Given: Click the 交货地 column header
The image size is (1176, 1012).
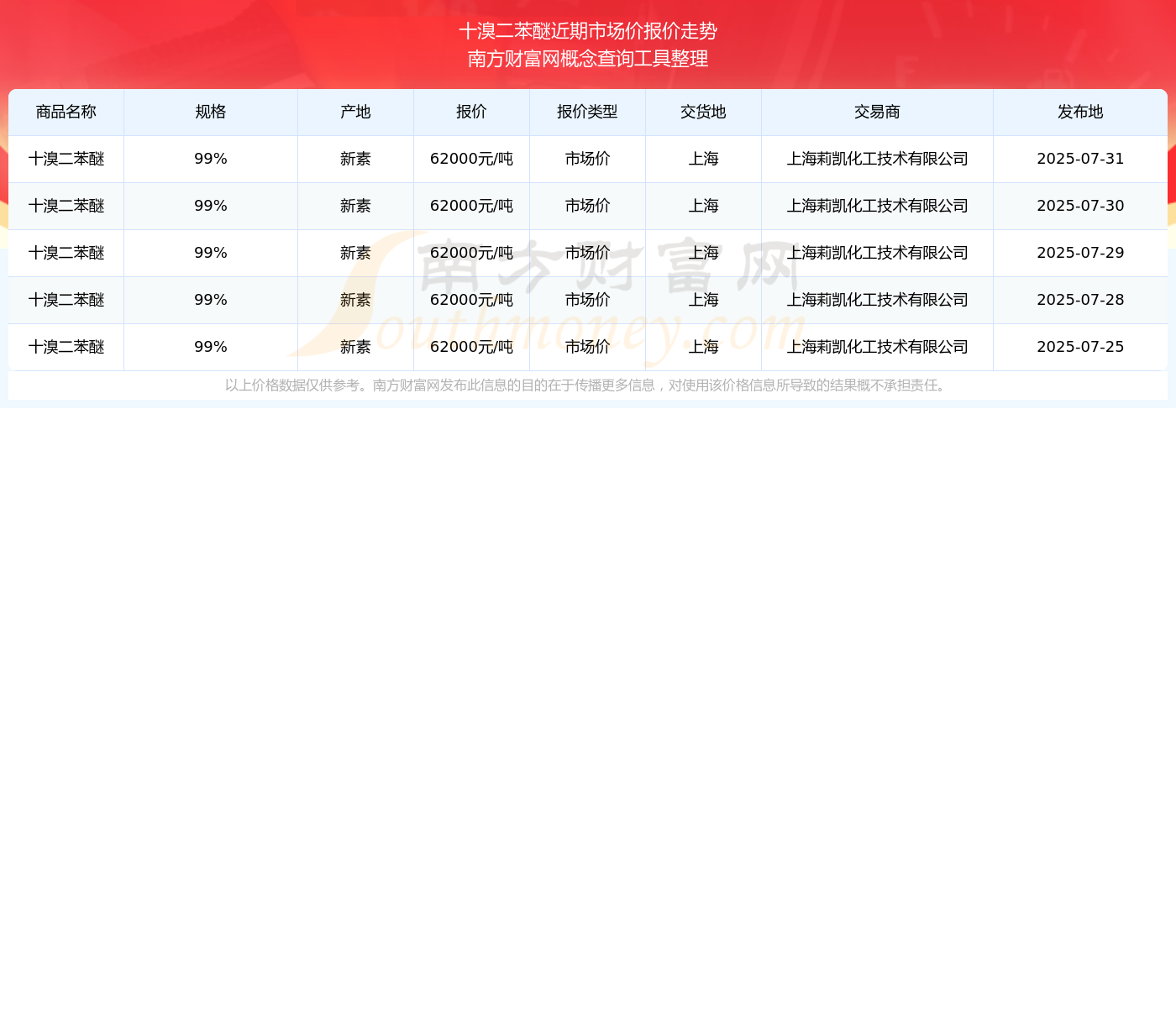Looking at the screenshot, I should point(704,112).
